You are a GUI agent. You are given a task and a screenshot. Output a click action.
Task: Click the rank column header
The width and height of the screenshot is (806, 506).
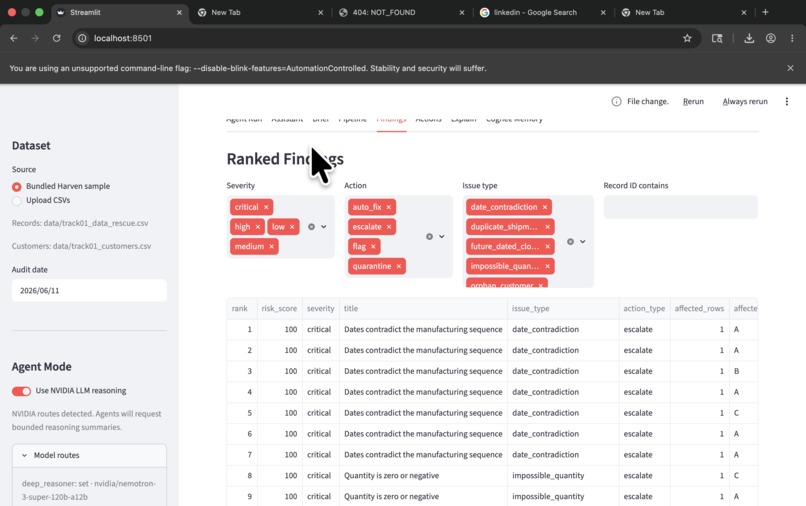[x=240, y=309]
